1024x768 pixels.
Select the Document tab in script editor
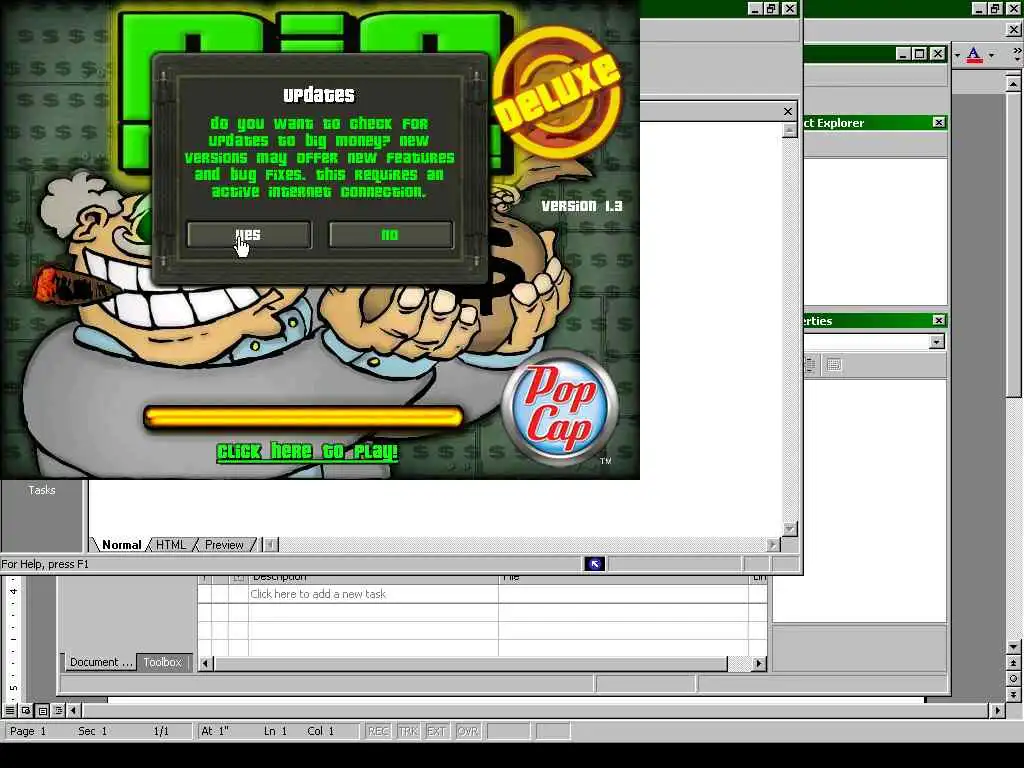point(101,662)
